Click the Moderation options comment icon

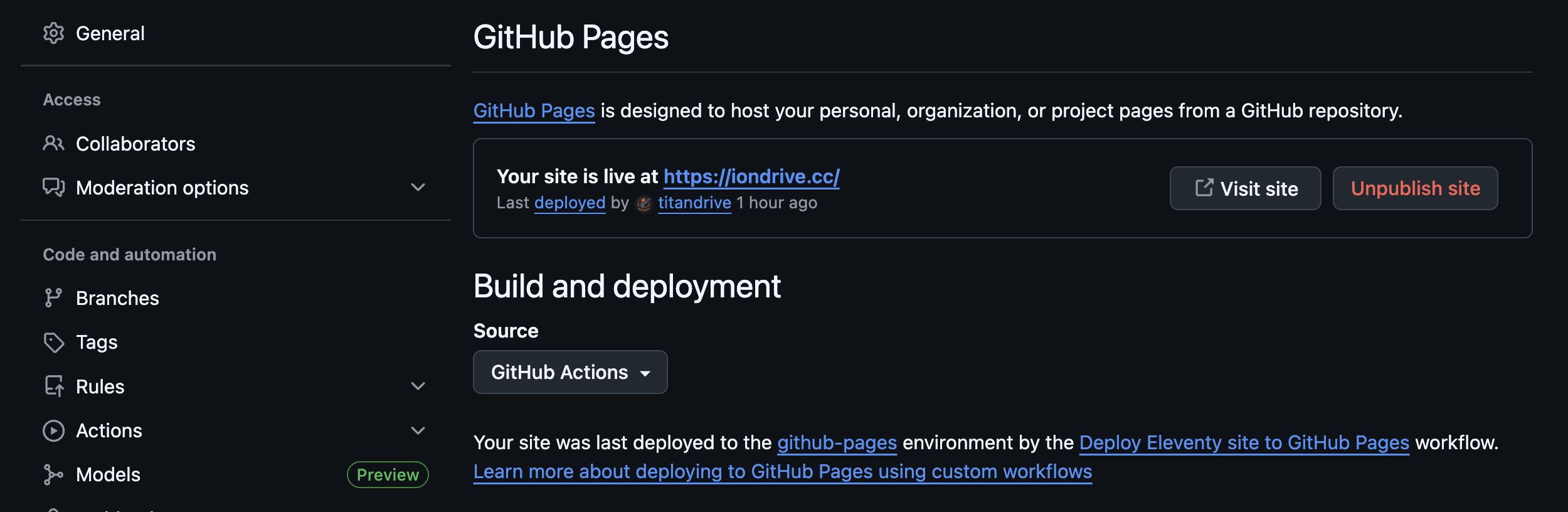53,188
